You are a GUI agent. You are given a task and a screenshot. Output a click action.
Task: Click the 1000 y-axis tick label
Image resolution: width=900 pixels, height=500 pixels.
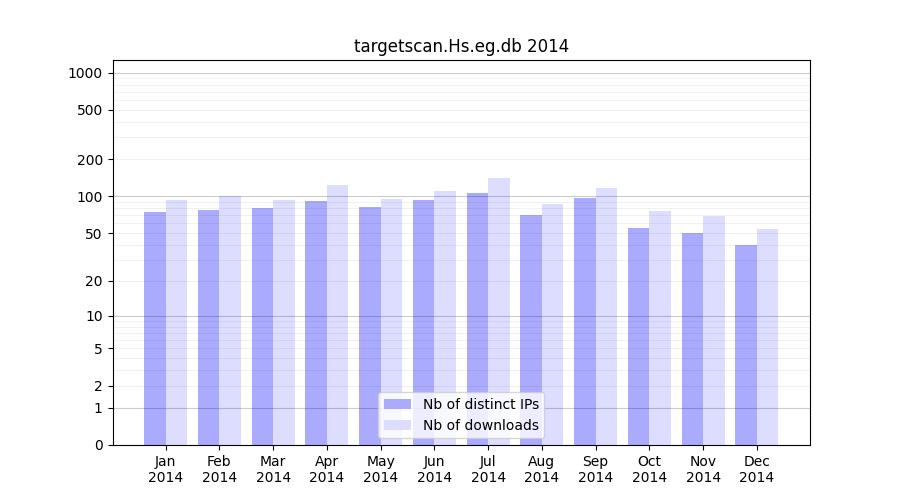tap(85, 73)
